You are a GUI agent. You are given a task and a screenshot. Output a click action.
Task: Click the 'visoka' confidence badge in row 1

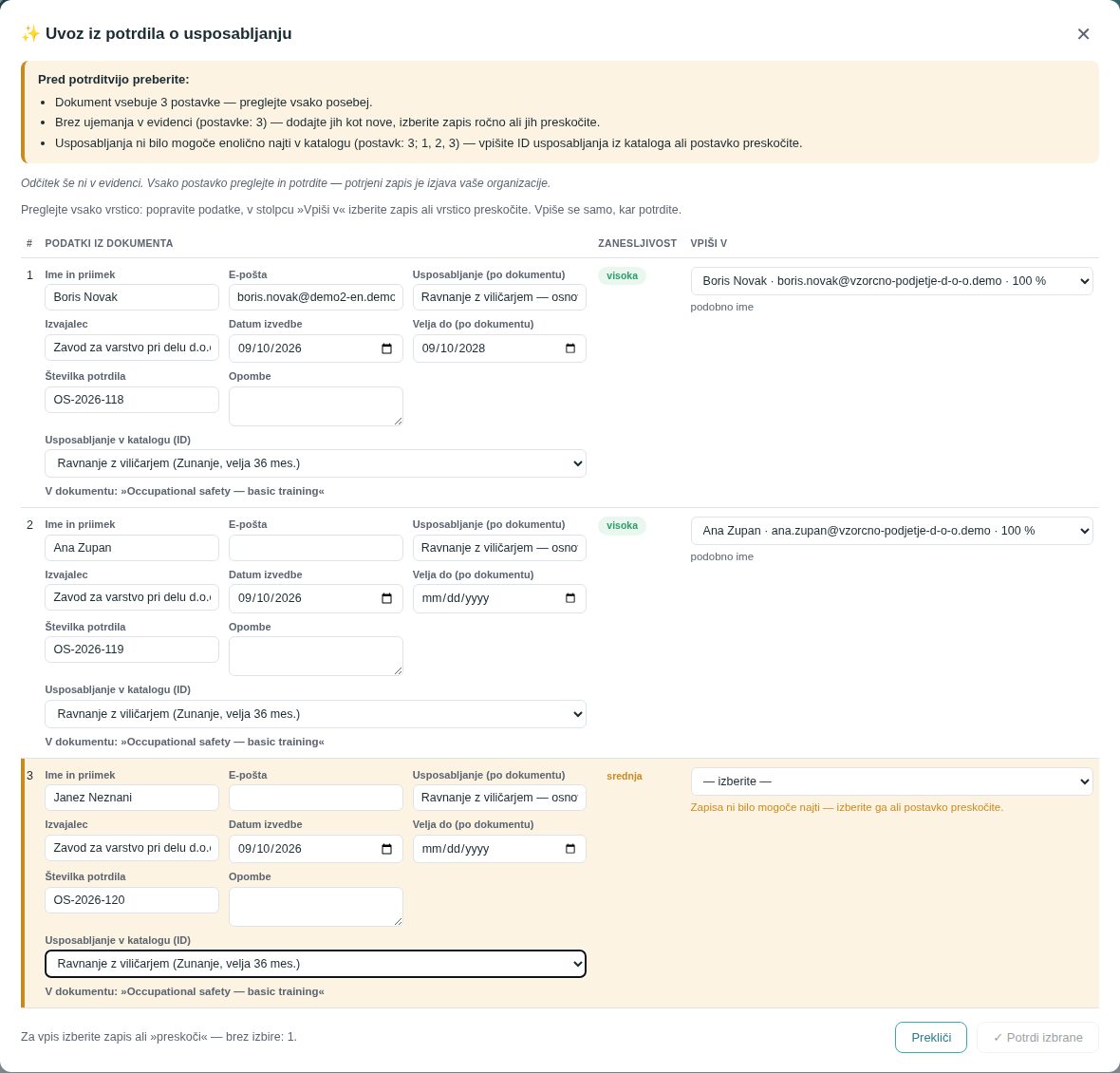(x=622, y=275)
